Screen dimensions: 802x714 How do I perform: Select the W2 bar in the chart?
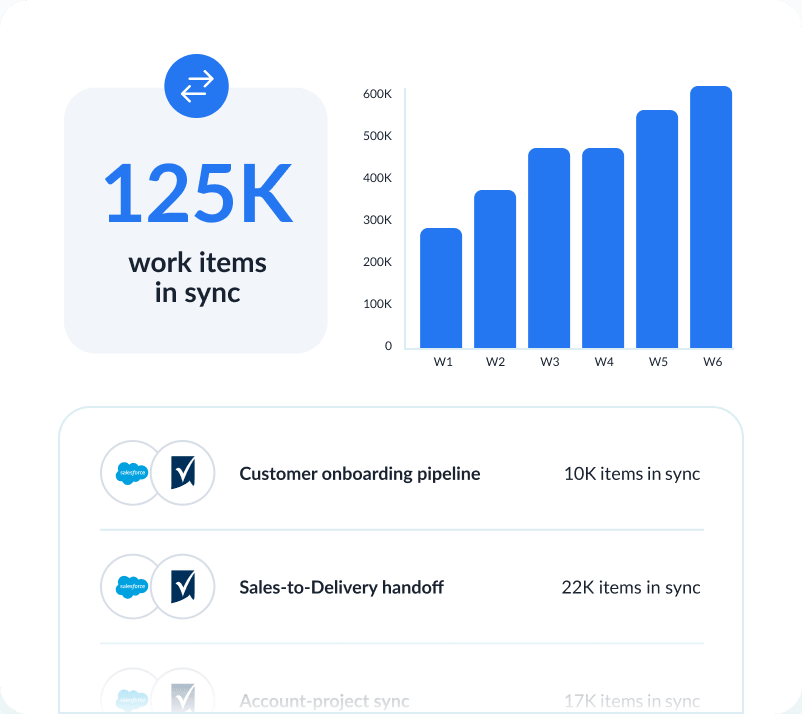click(495, 269)
